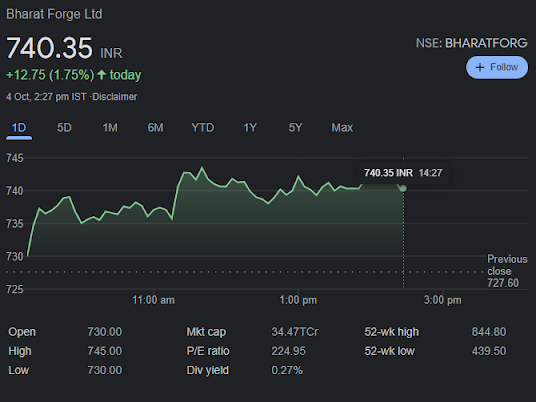
Task: Select the Max range tab
Action: pos(342,128)
